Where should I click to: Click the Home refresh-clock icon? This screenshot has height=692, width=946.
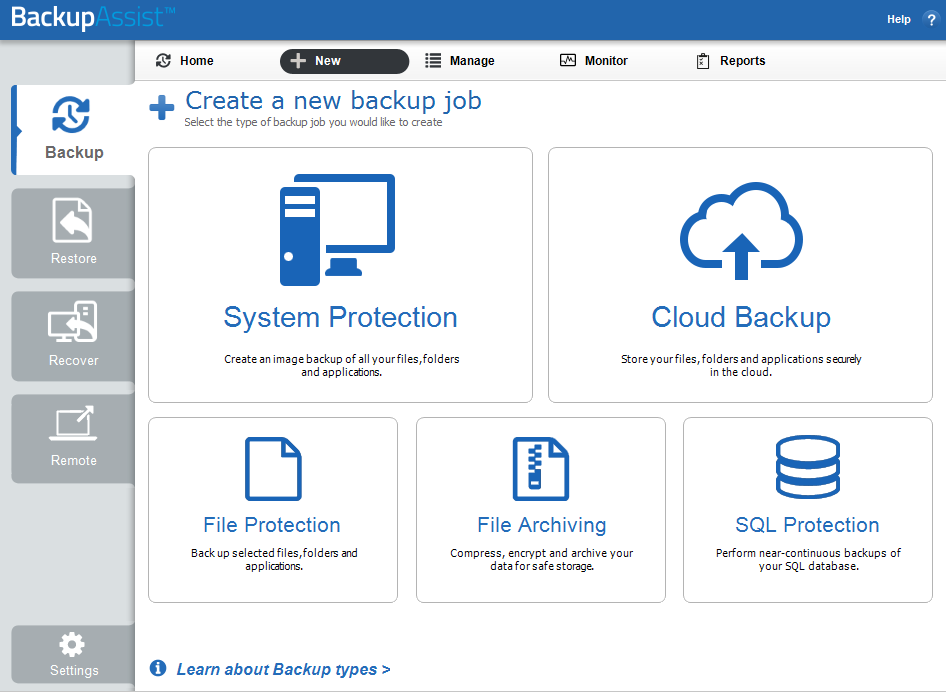(163, 60)
